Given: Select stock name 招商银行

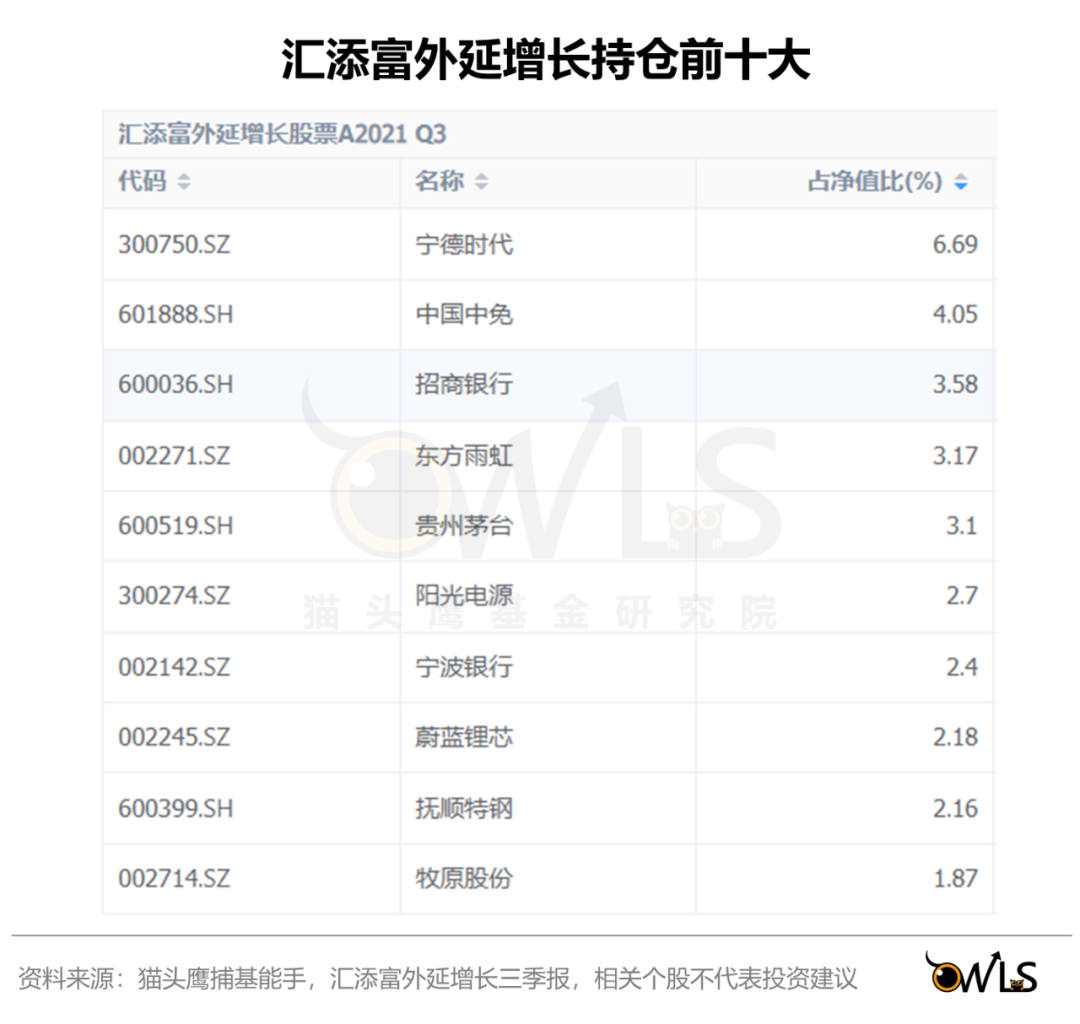Looking at the screenshot, I should [x=464, y=384].
